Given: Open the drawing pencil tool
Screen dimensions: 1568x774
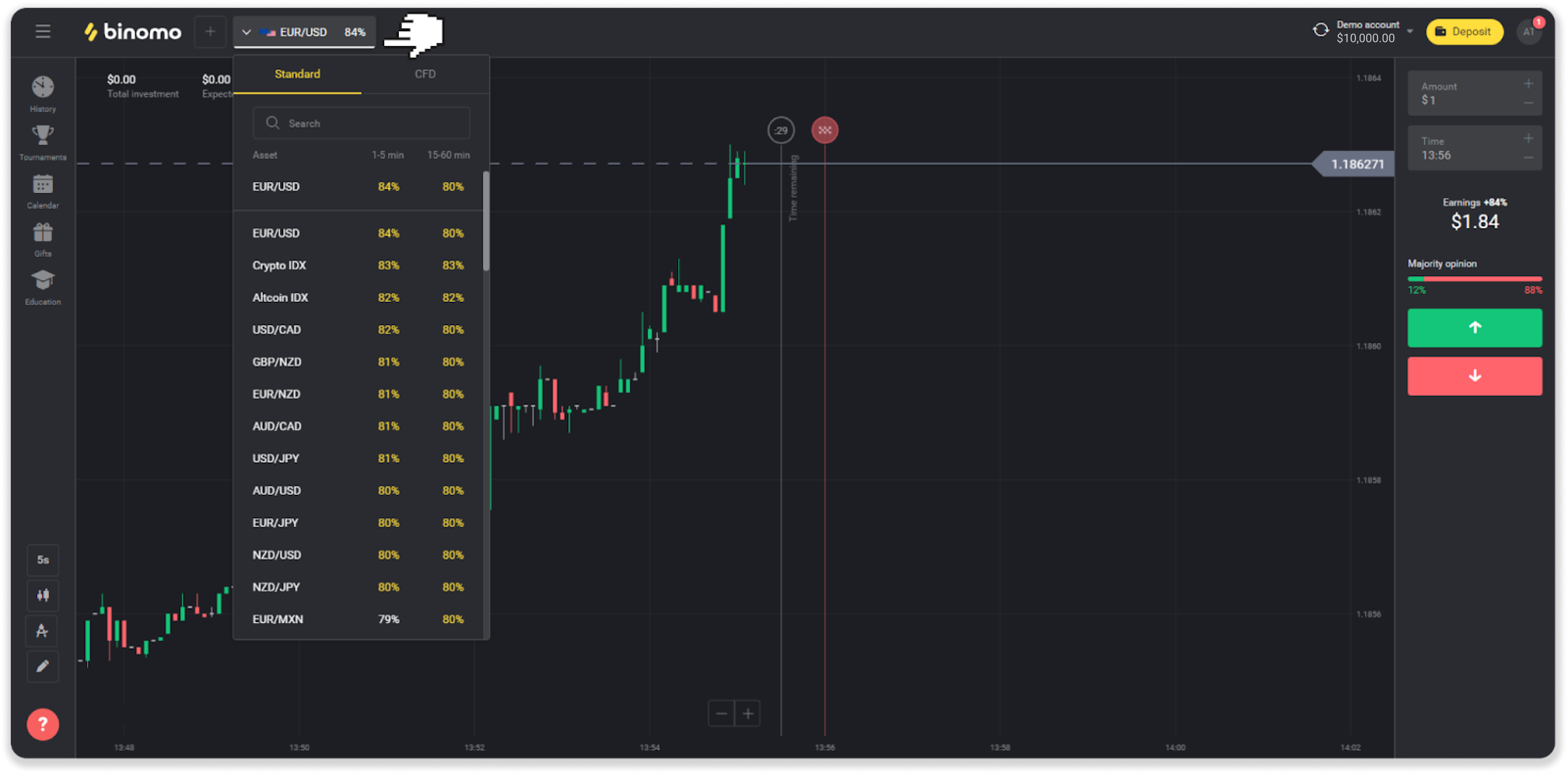Looking at the screenshot, I should click(42, 666).
